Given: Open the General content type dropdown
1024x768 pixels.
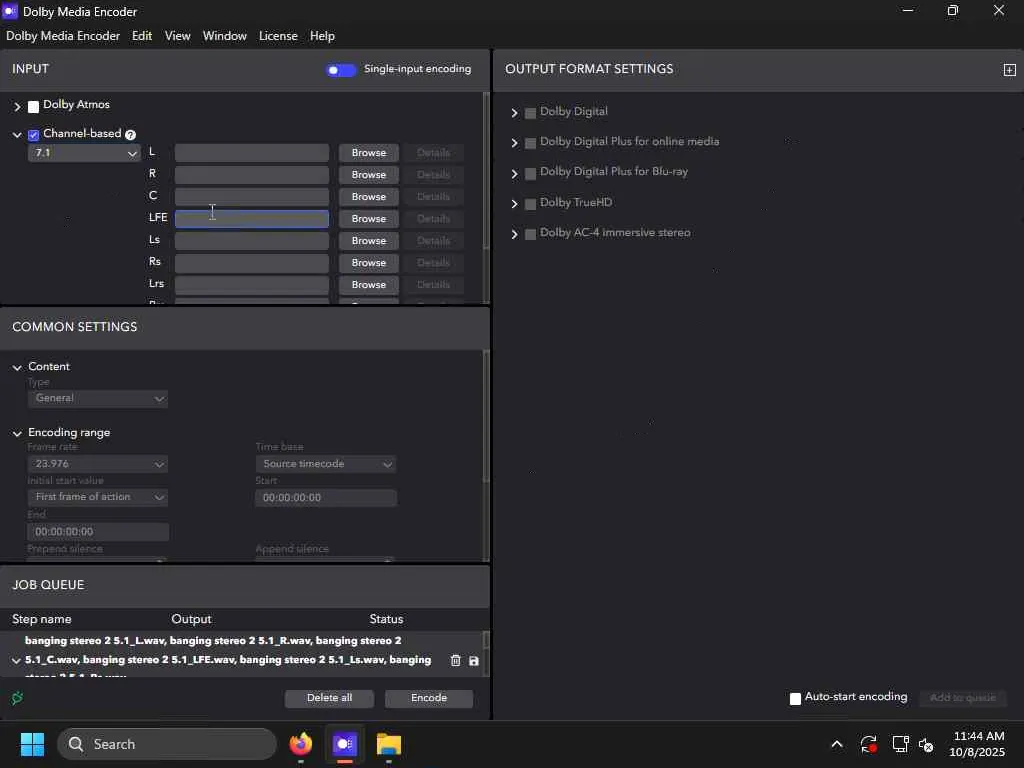Looking at the screenshot, I should (98, 398).
